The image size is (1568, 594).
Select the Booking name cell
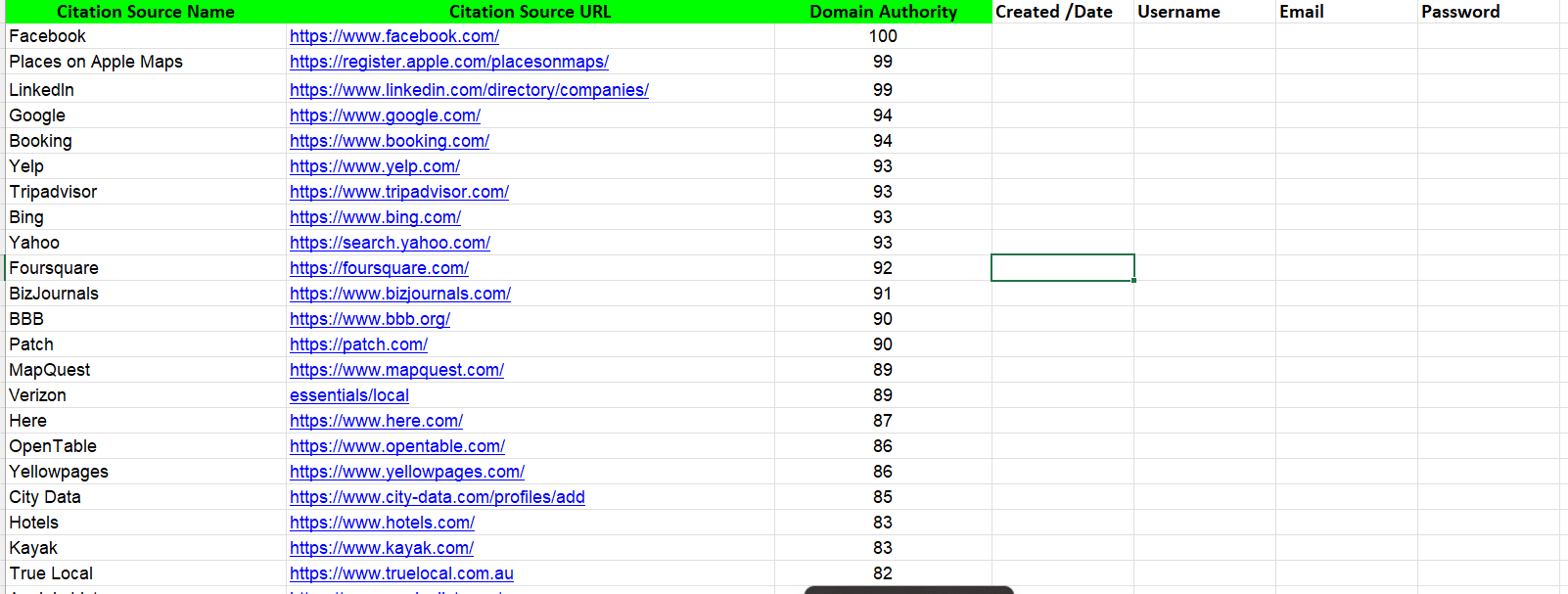pyautogui.click(x=145, y=141)
